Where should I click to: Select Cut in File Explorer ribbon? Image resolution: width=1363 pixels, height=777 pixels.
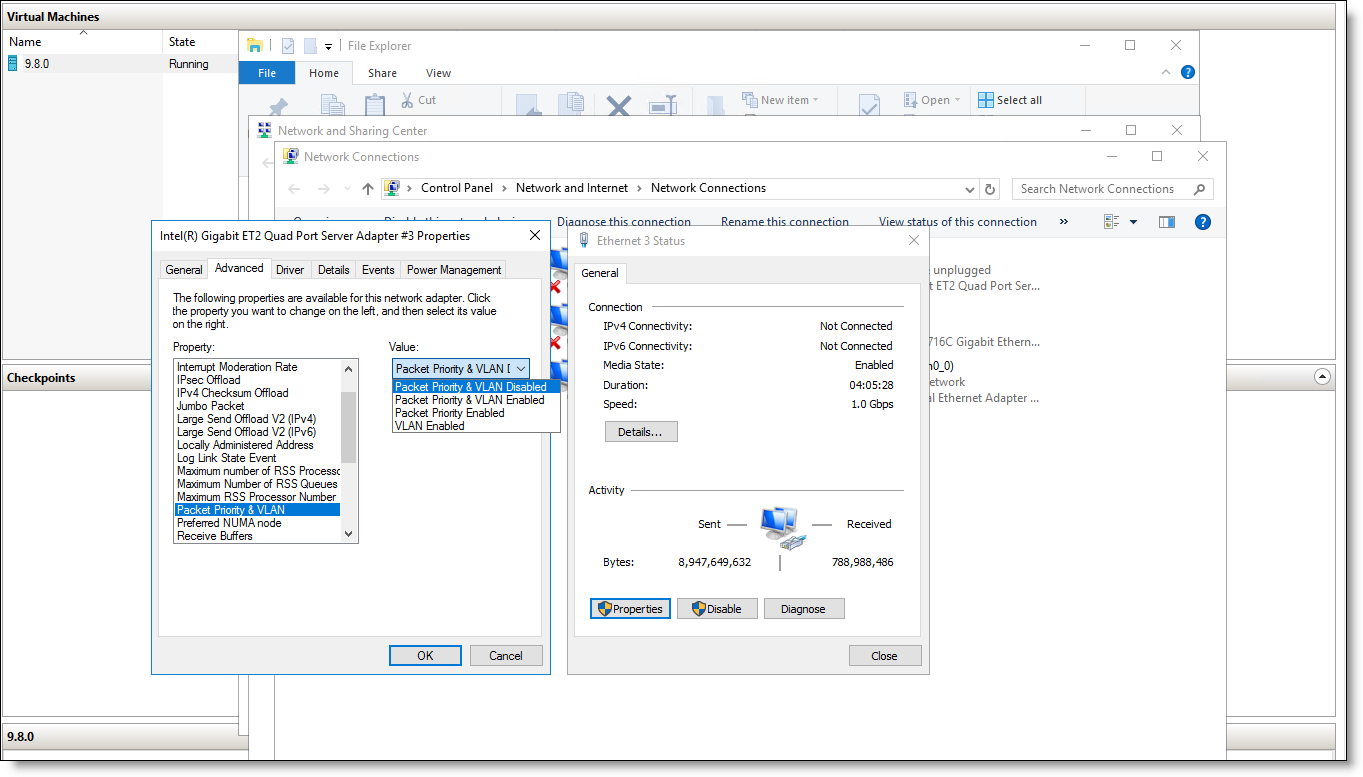pos(419,100)
